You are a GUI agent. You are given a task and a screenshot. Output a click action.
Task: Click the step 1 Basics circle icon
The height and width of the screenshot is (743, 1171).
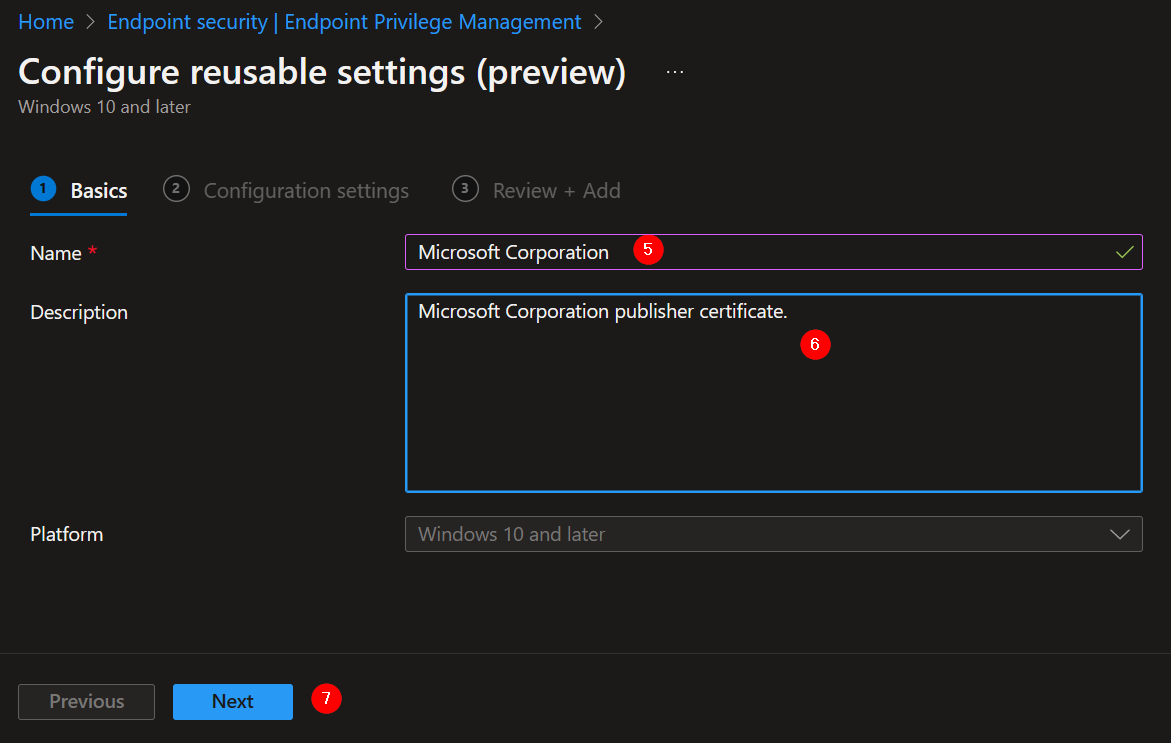pos(41,188)
